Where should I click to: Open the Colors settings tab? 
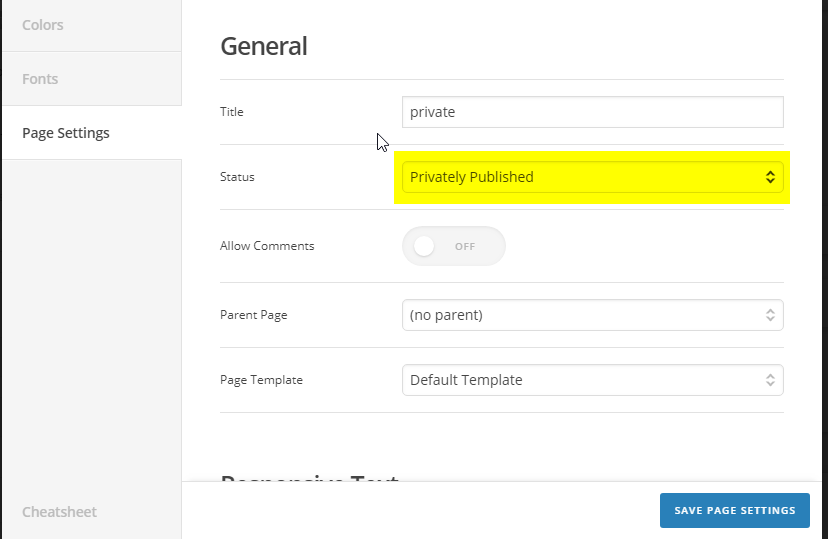(x=43, y=25)
